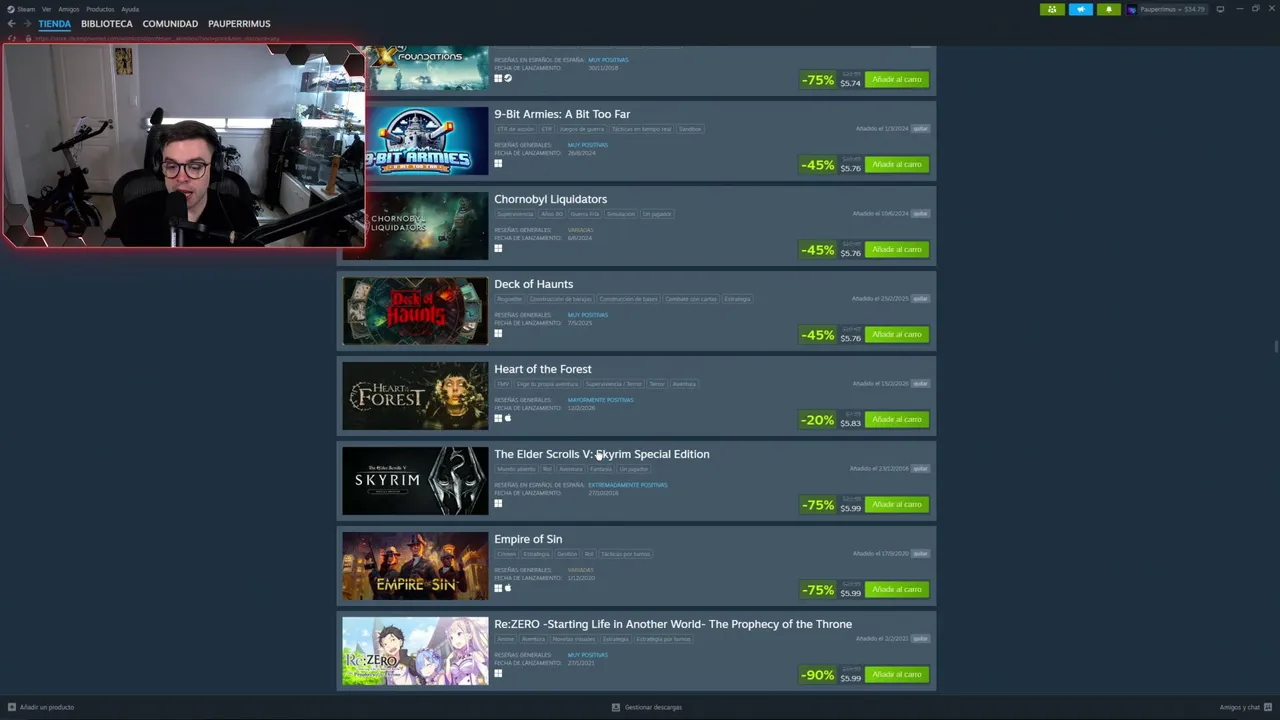Click the Big Picture mode monitor icon

[1220, 9]
